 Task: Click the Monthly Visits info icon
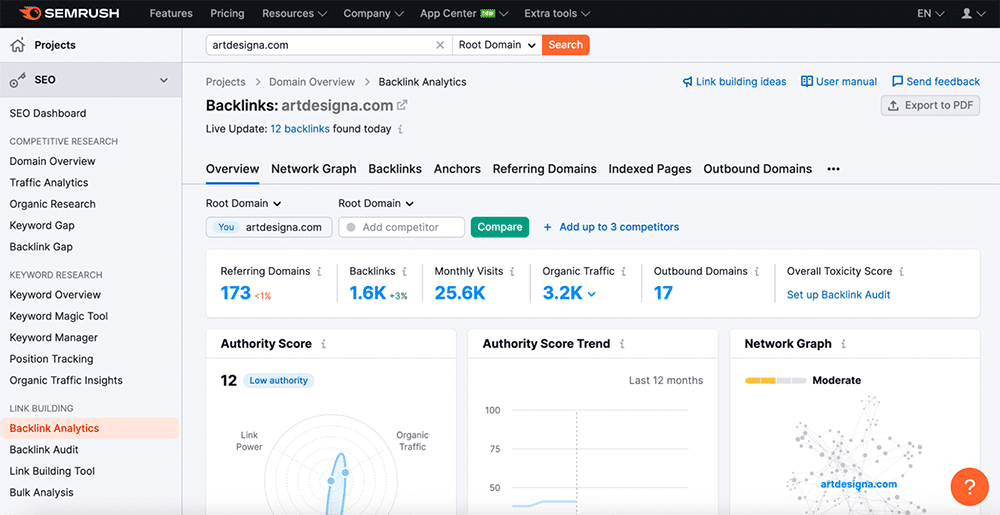(512, 272)
